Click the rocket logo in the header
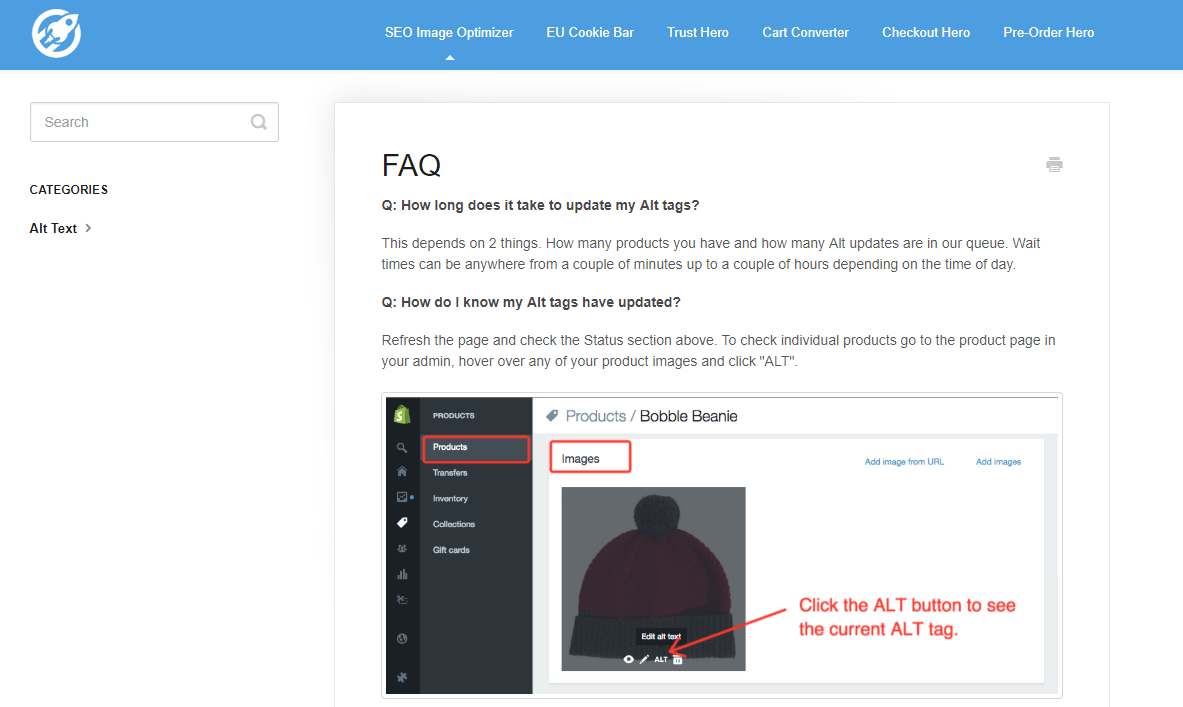Image resolution: width=1183 pixels, height=707 pixels. click(x=57, y=33)
